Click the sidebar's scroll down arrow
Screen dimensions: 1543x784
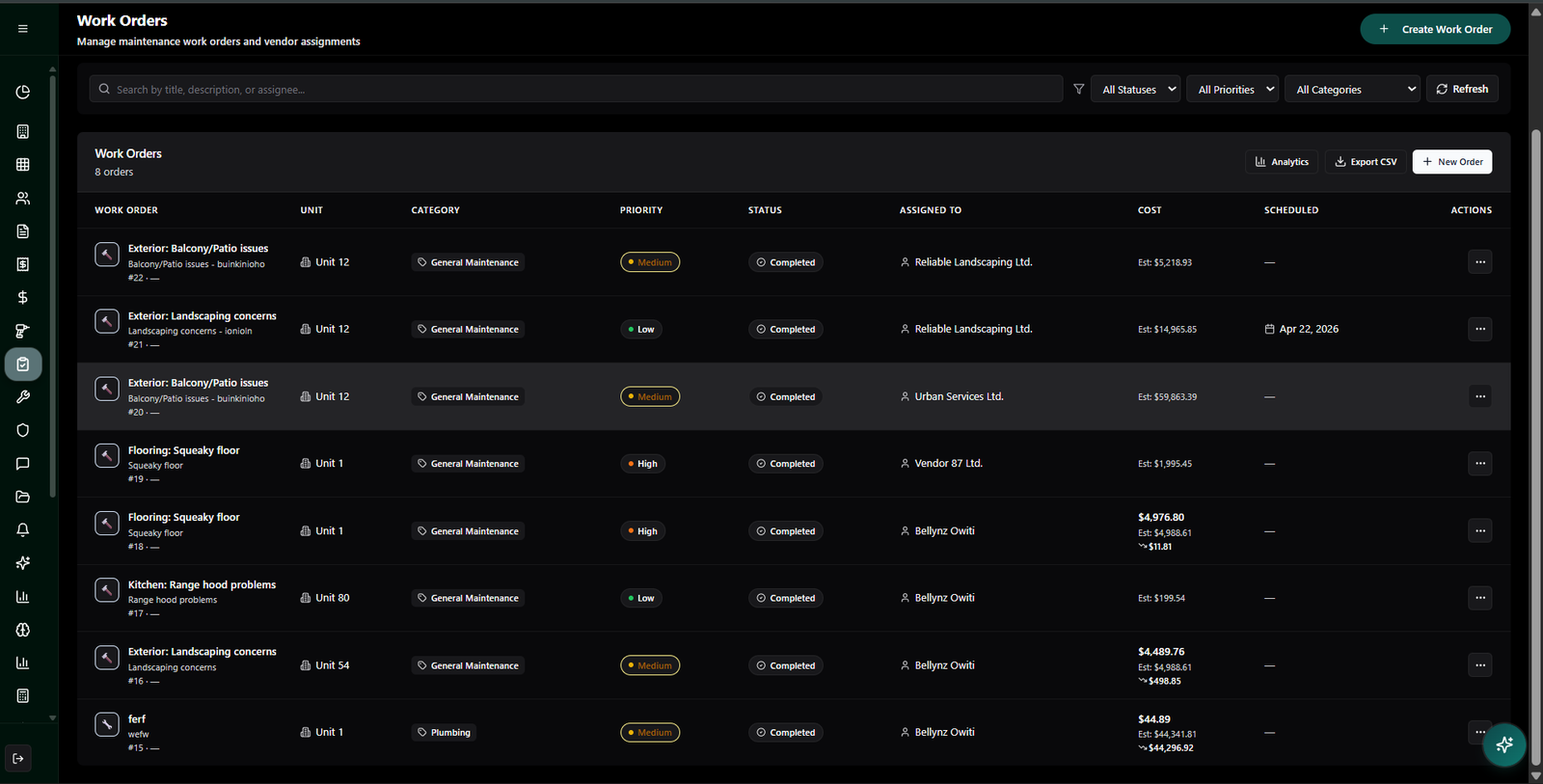pyautogui.click(x=52, y=717)
